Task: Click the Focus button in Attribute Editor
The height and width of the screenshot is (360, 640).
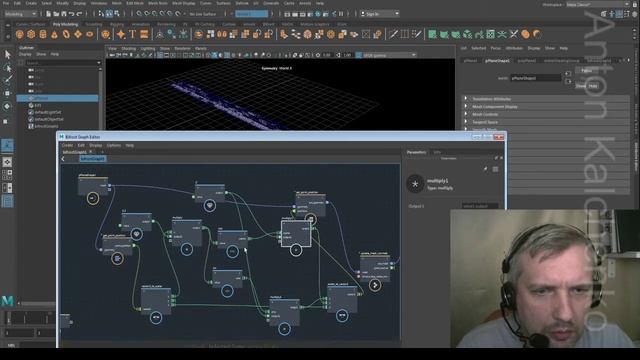Action: tap(586, 71)
